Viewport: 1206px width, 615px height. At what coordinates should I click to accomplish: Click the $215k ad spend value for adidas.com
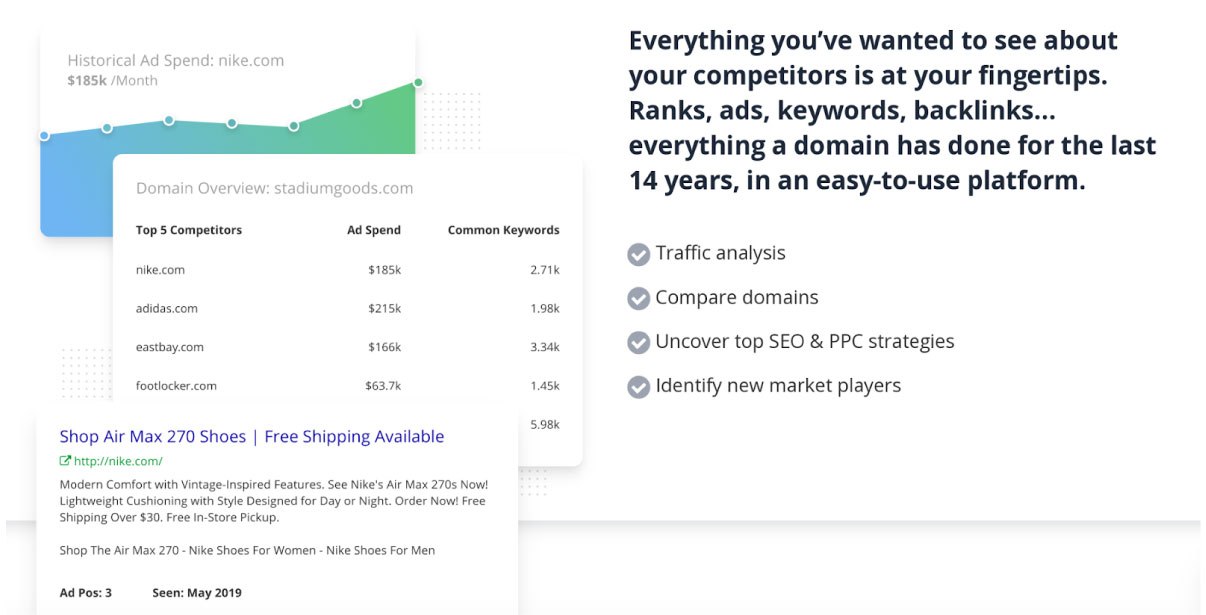(384, 308)
